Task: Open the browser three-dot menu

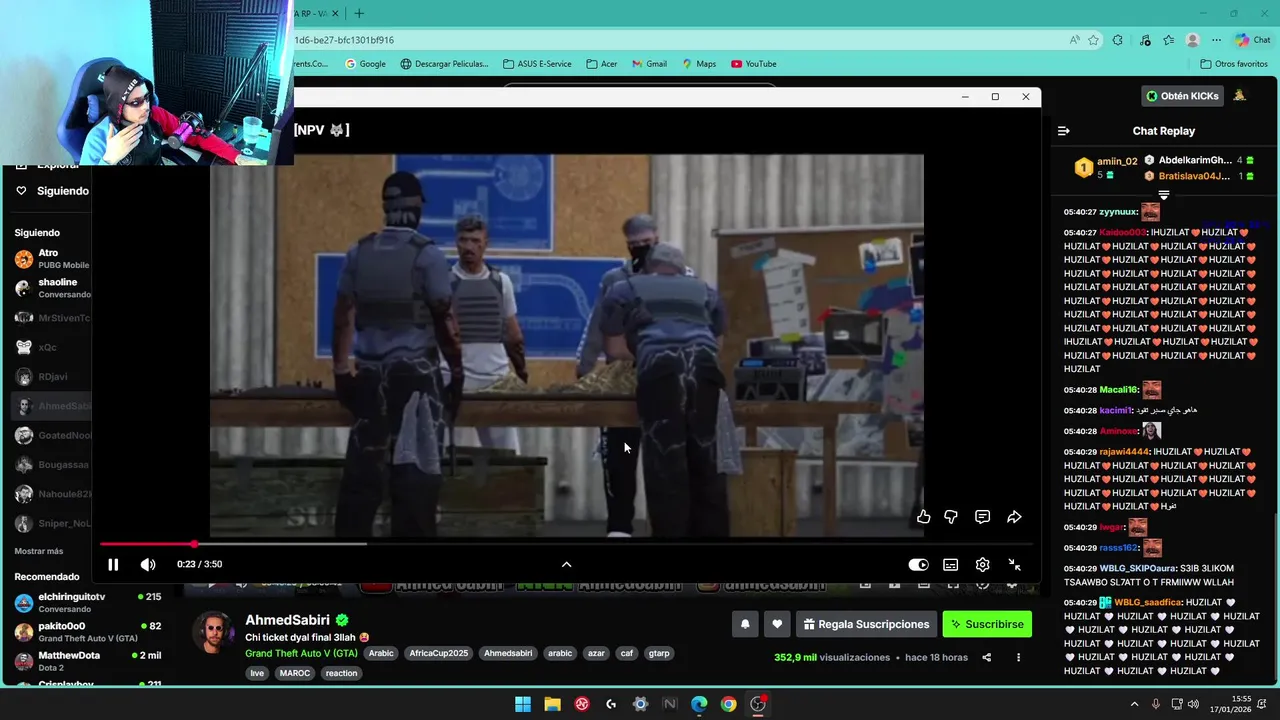Action: (x=1216, y=40)
